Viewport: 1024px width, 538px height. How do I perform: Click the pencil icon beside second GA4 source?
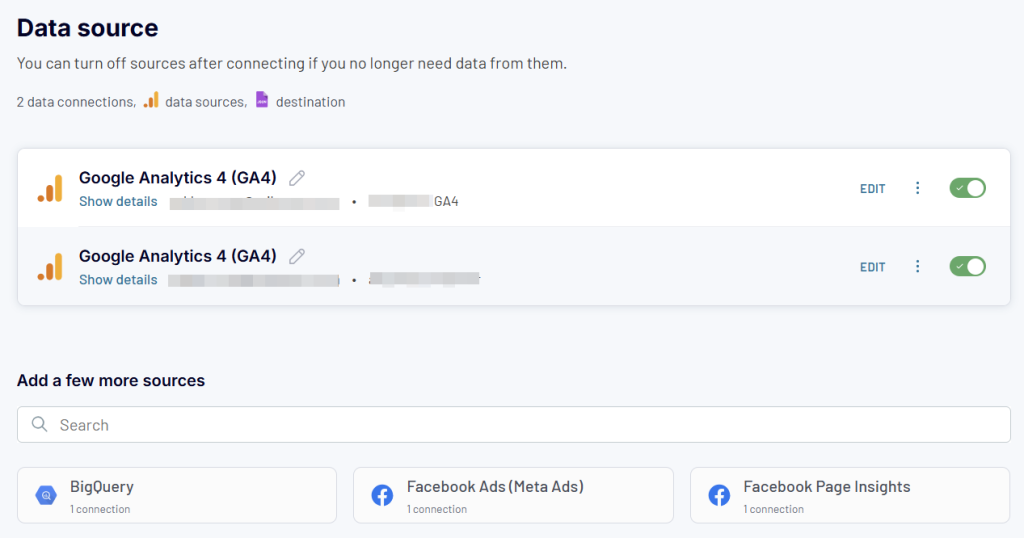coord(297,257)
